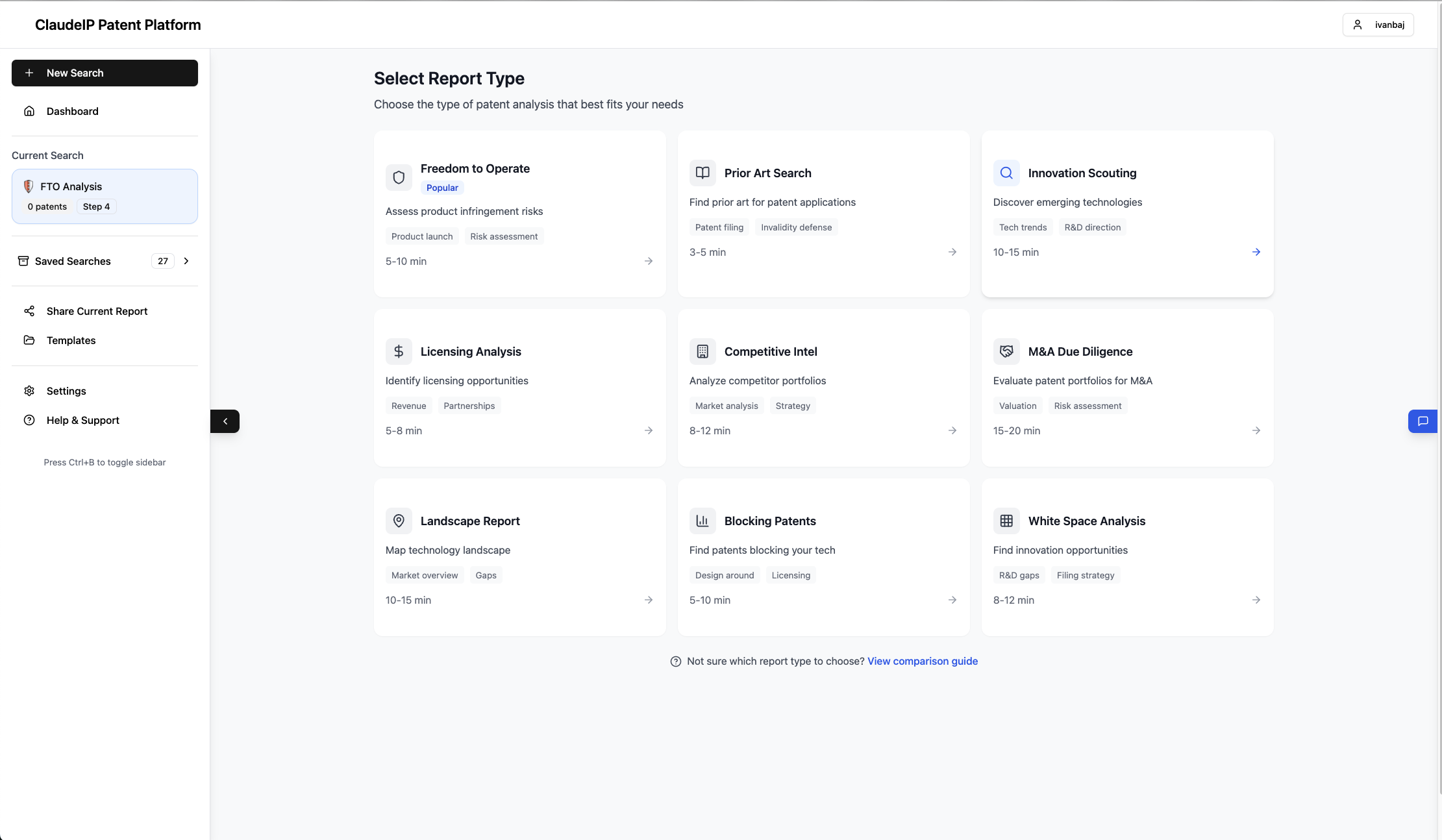
Task: Open Templates from the sidebar
Action: pyautogui.click(x=71, y=340)
